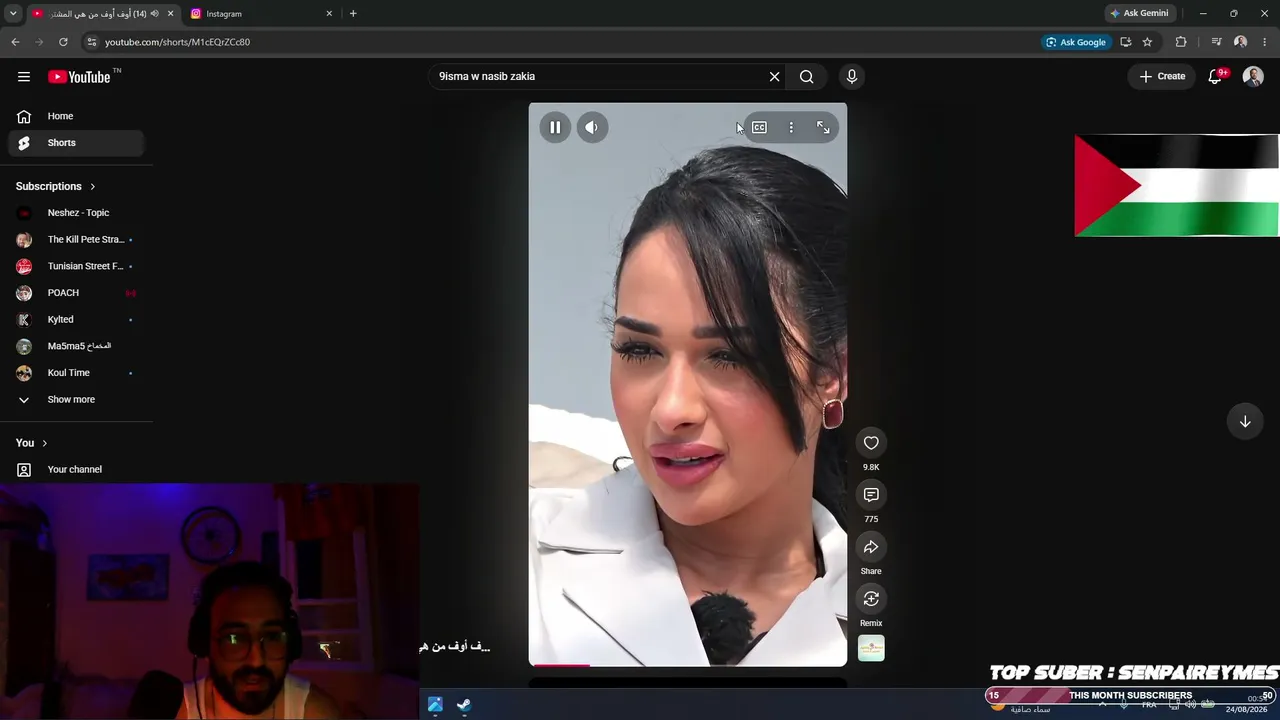
Task: Pause the playing Short
Action: (555, 127)
